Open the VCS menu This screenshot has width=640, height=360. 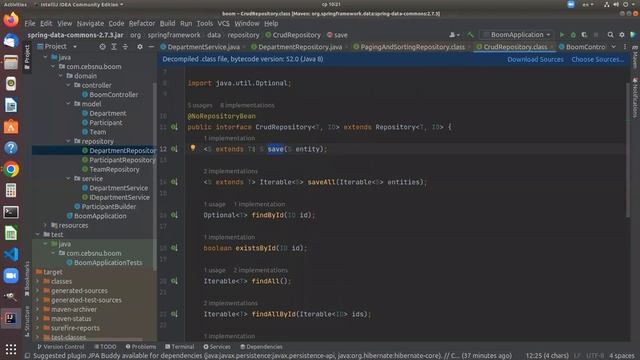[x=223, y=24]
